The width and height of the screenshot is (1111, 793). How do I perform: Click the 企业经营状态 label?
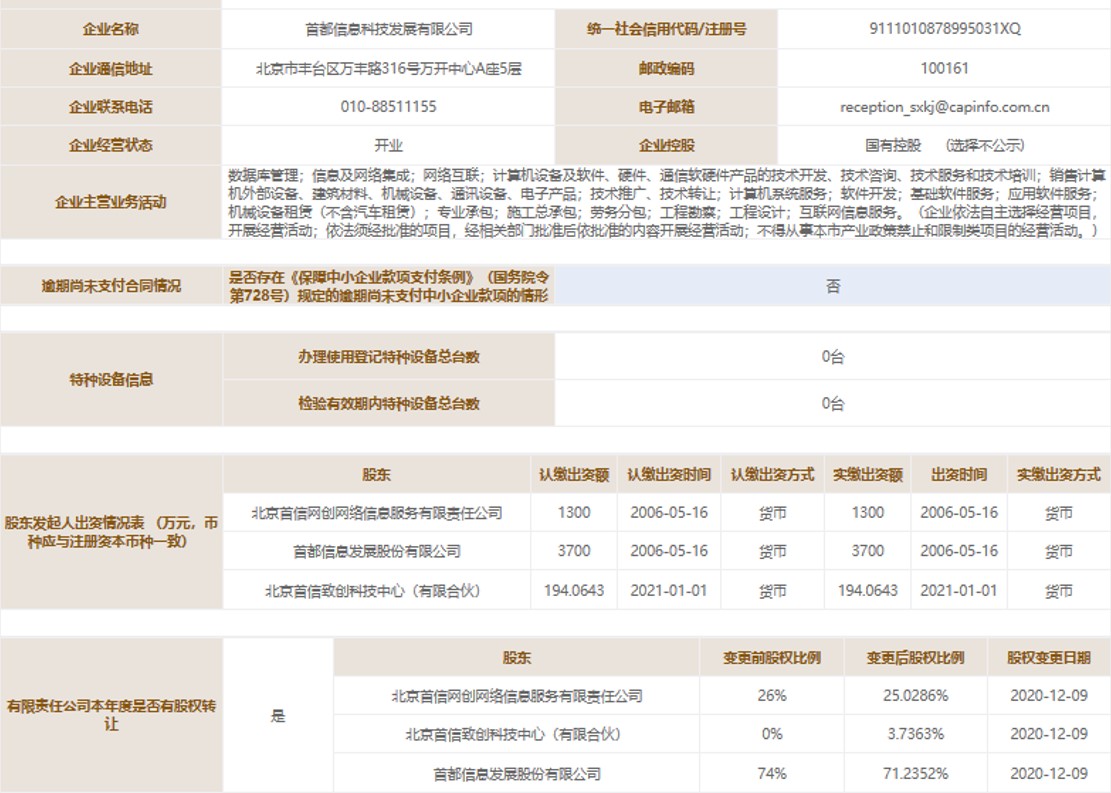[111, 145]
